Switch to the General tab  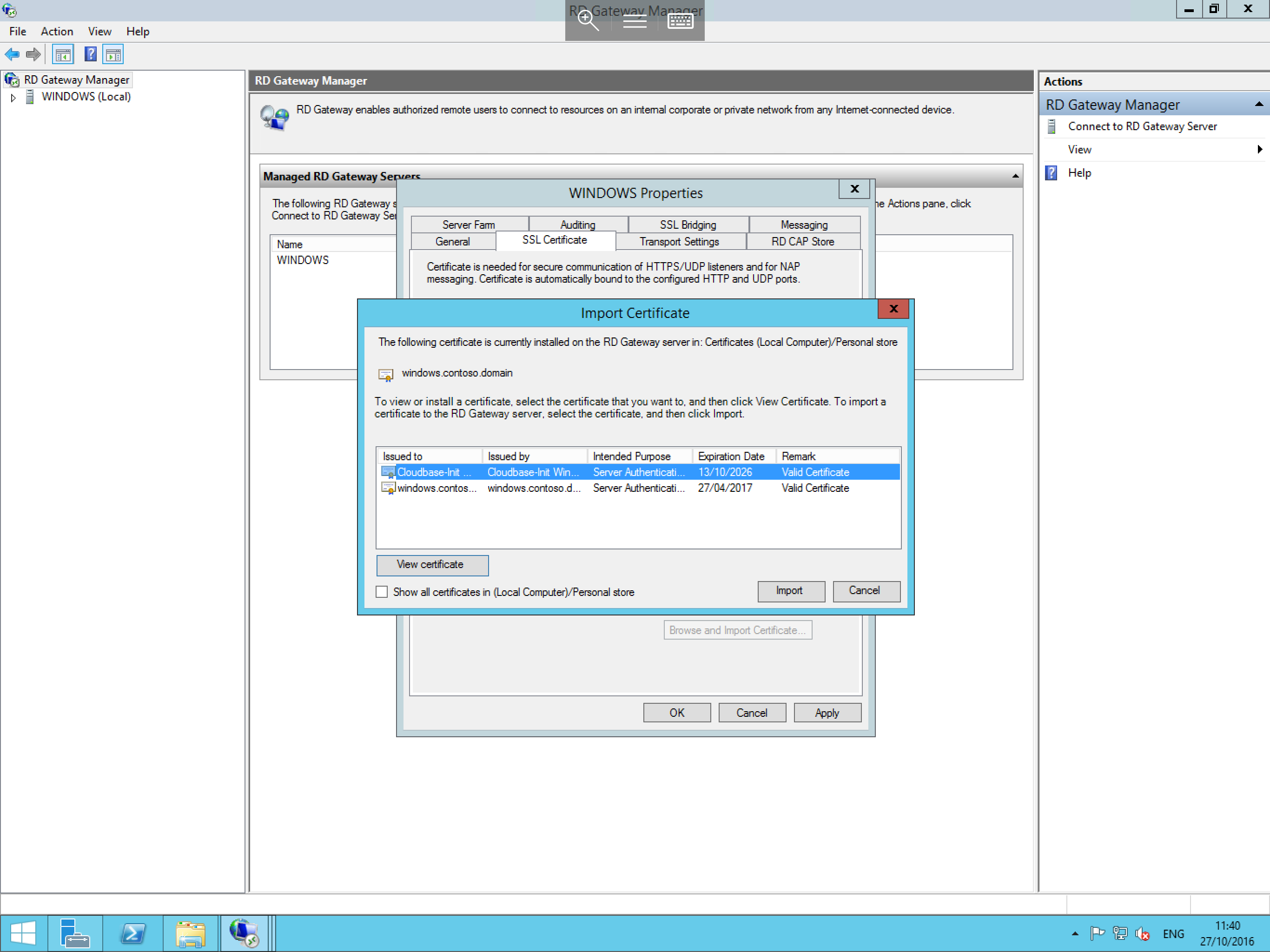pyautogui.click(x=452, y=242)
